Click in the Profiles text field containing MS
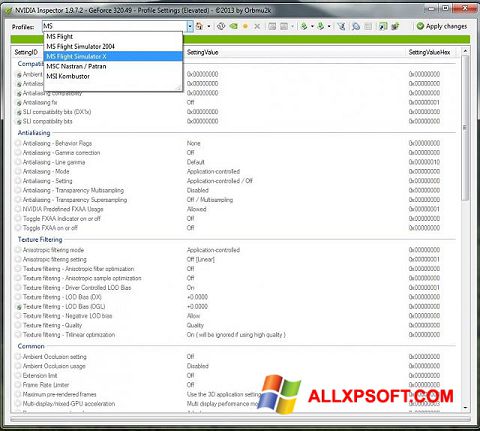 point(114,26)
